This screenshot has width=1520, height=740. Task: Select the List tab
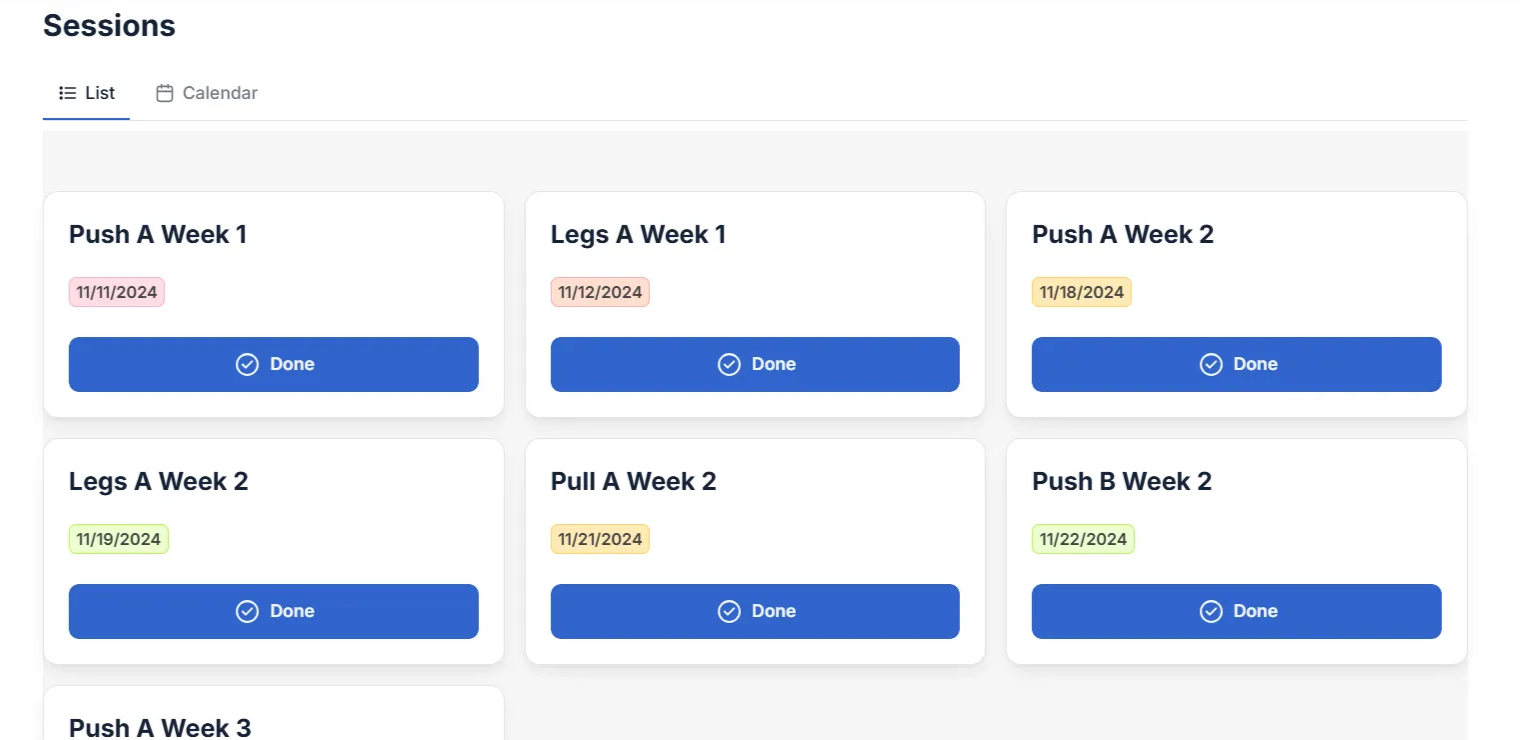(87, 93)
